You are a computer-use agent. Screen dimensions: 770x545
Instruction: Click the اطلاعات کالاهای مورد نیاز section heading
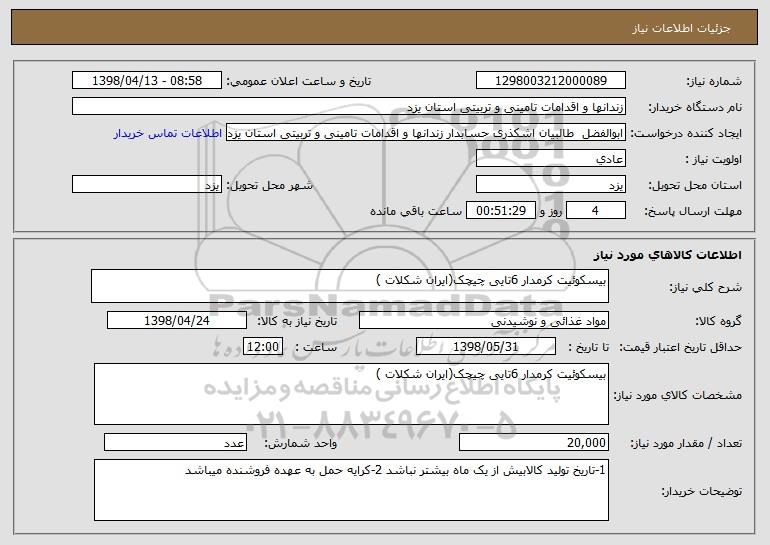(667, 255)
